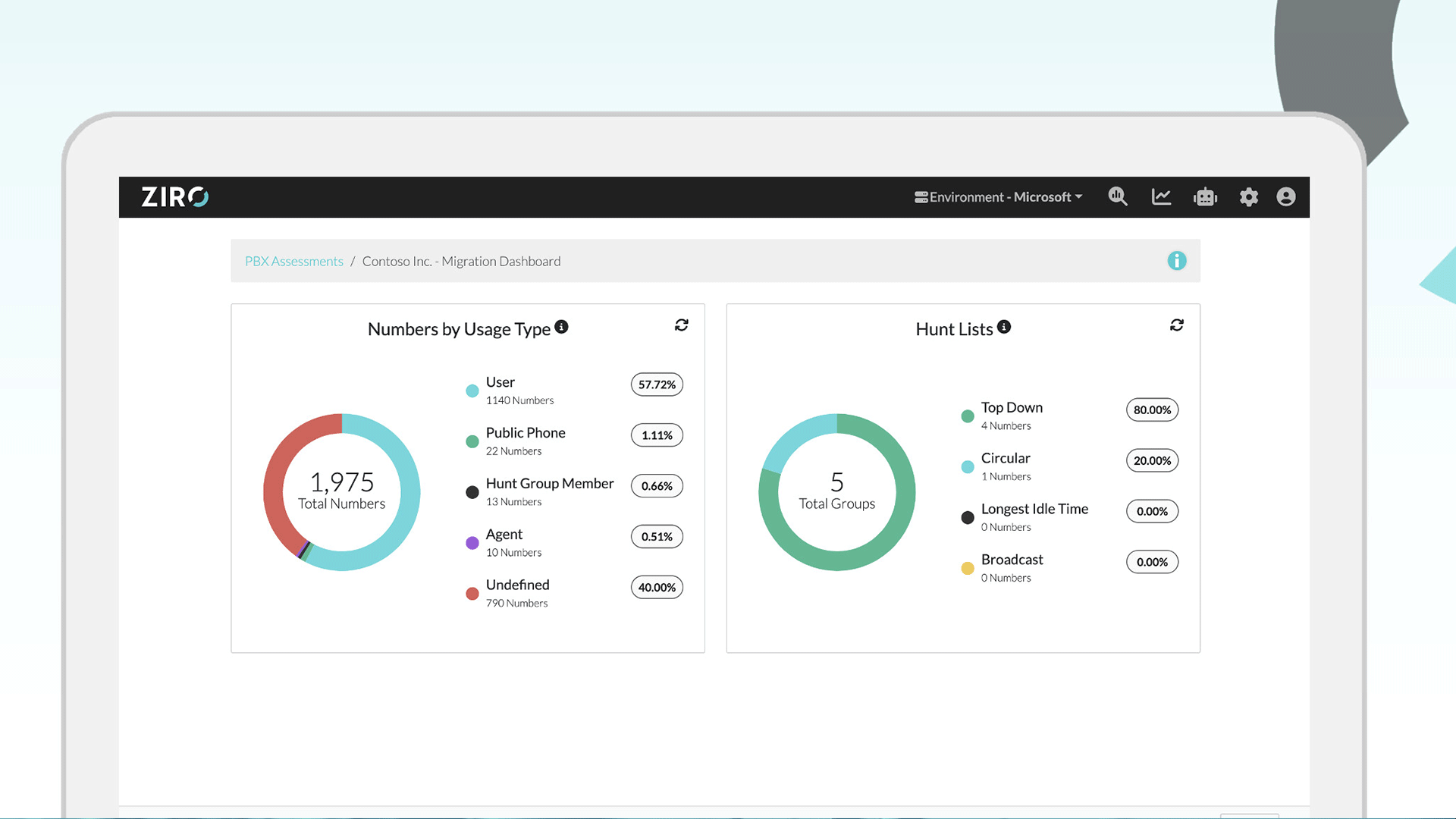Go to PBX Assessments breadcrumb link
1456x819 pixels.
point(294,261)
